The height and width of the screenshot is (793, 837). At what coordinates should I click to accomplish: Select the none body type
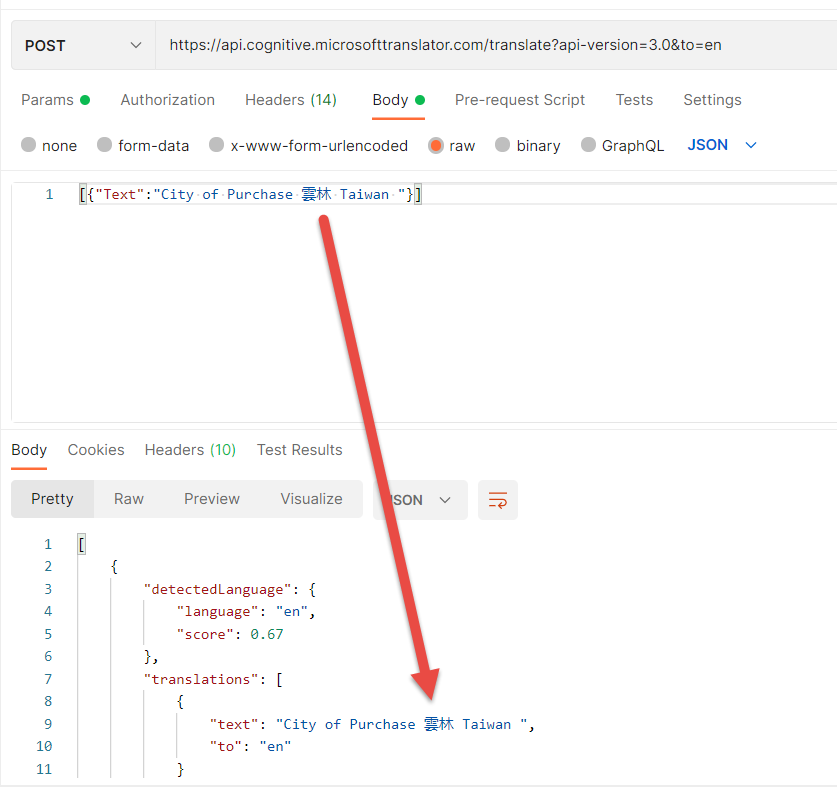pyautogui.click(x=49, y=145)
